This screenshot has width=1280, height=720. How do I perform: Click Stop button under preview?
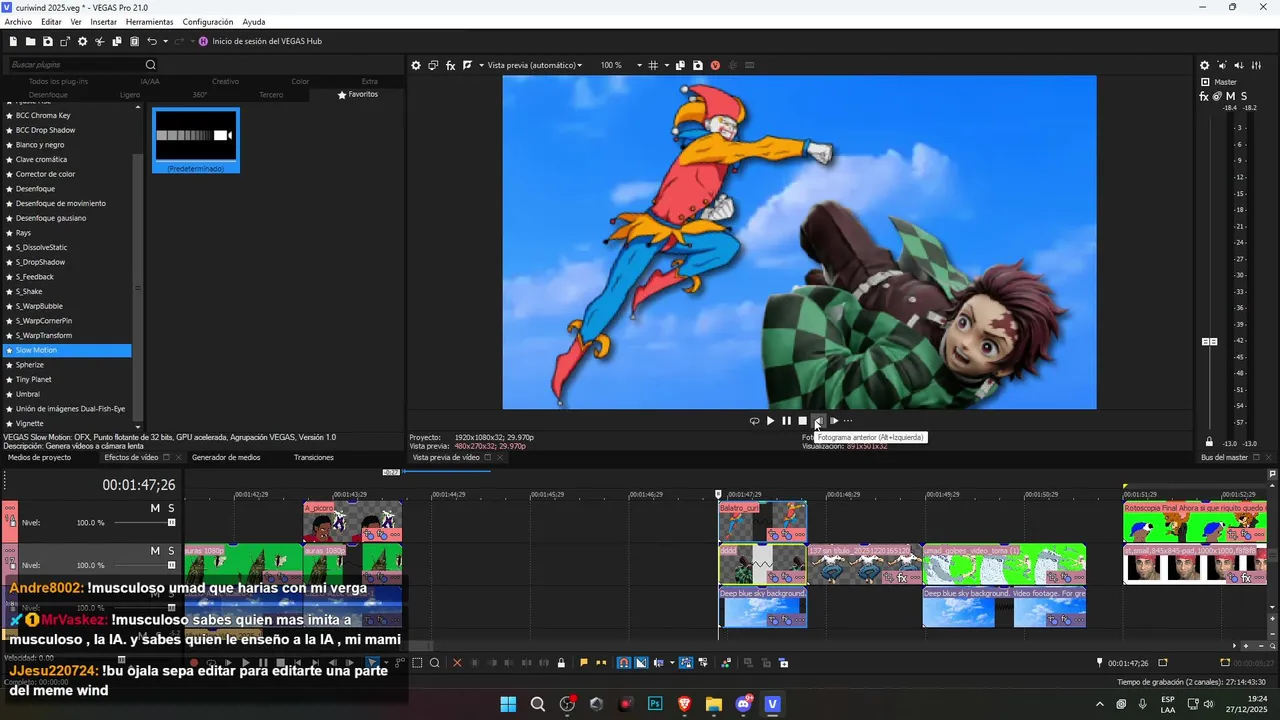802,421
